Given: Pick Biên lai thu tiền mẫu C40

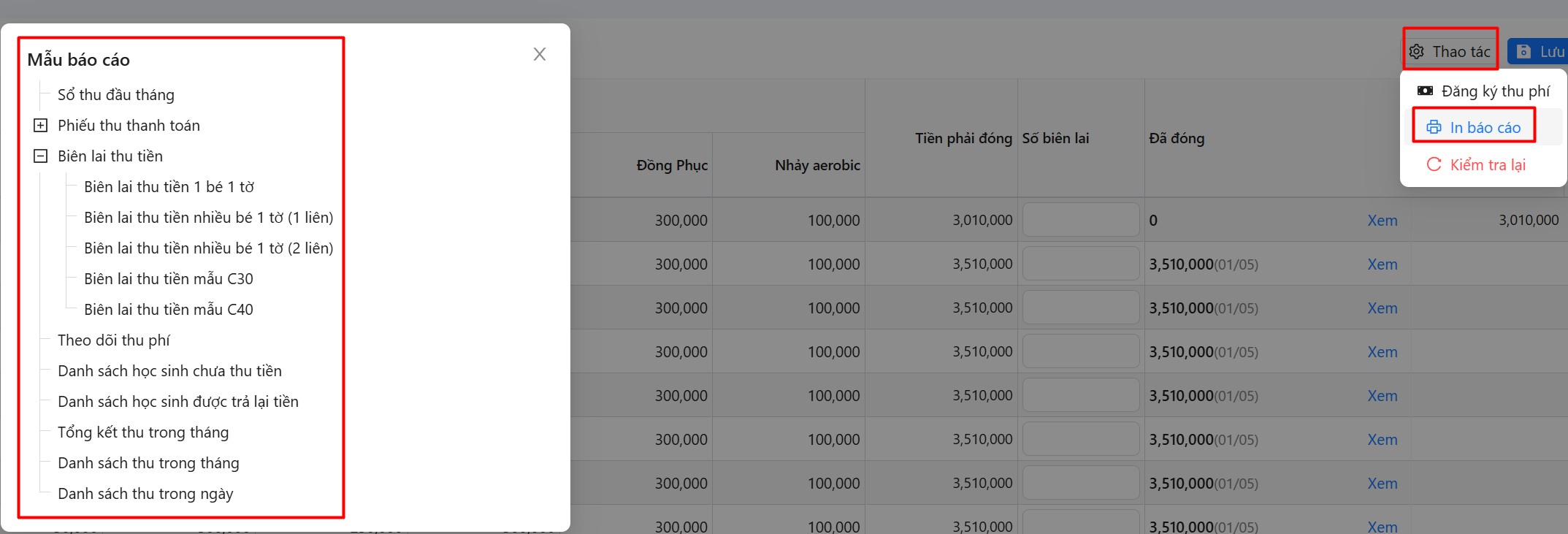Looking at the screenshot, I should tap(169, 310).
